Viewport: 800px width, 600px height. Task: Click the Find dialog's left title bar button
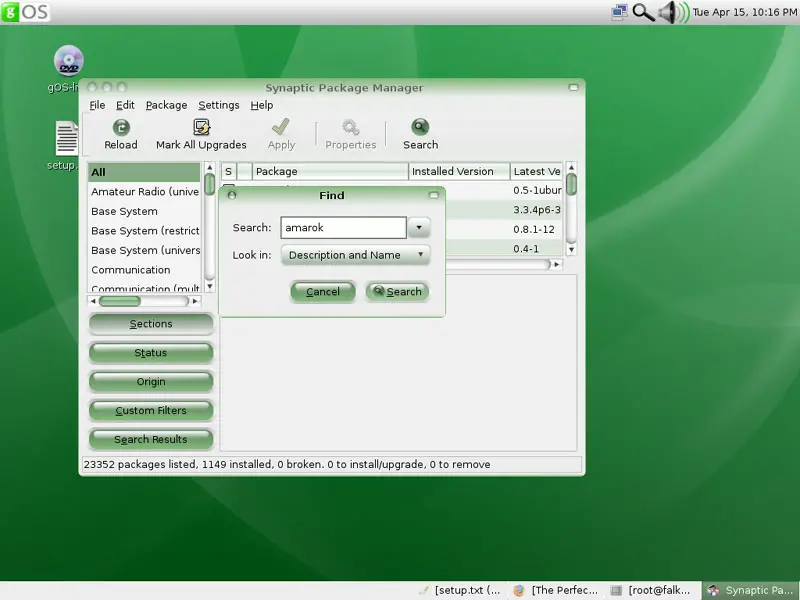(232, 195)
